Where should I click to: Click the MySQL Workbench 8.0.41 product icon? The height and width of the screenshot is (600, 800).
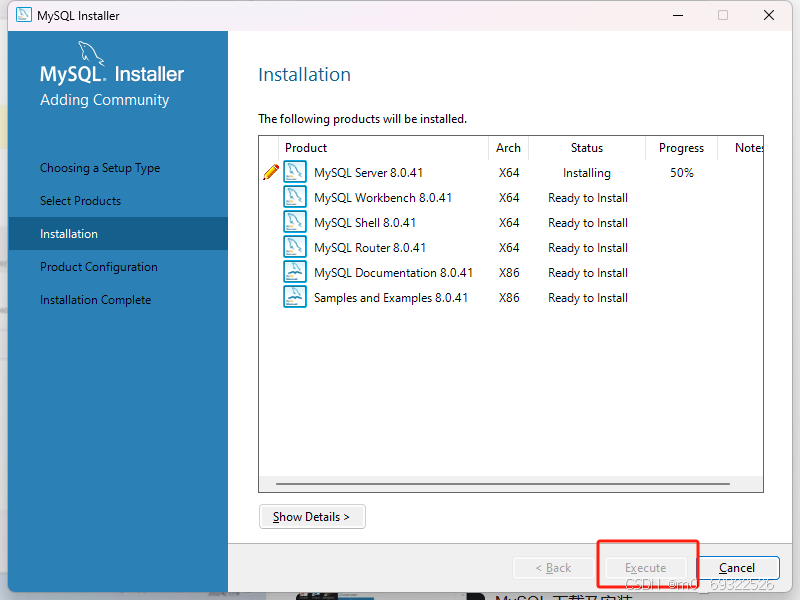click(295, 197)
